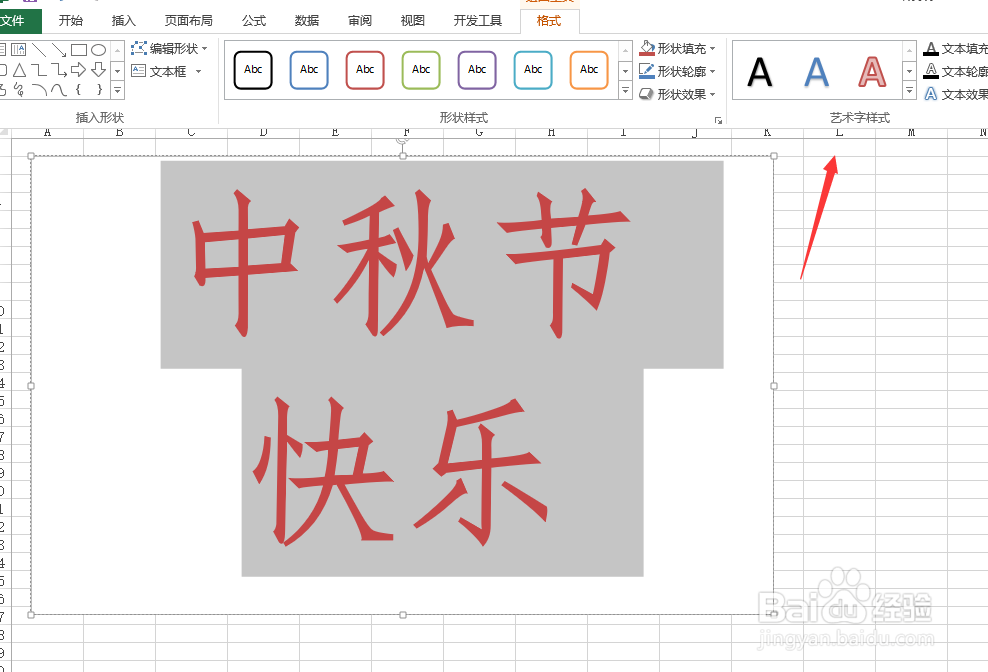Click the 文本轮廓 text outline icon
Image resolution: width=988 pixels, height=672 pixels.
point(931,71)
